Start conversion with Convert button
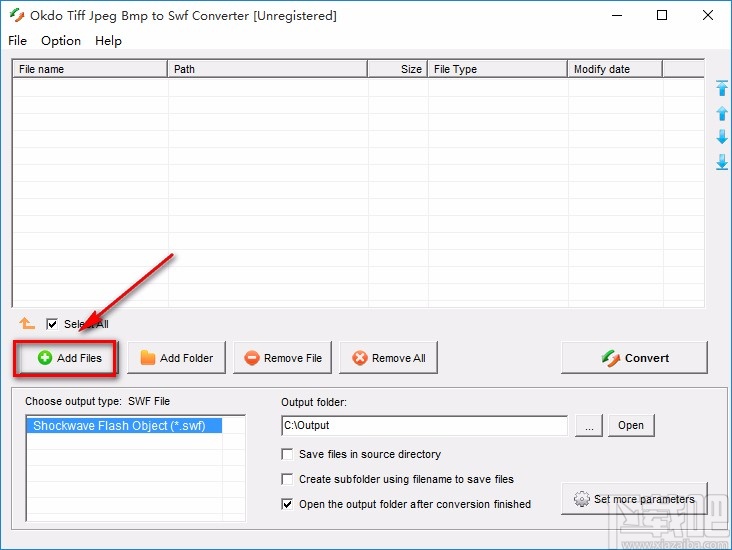Viewport: 732px width, 550px height. [634, 358]
